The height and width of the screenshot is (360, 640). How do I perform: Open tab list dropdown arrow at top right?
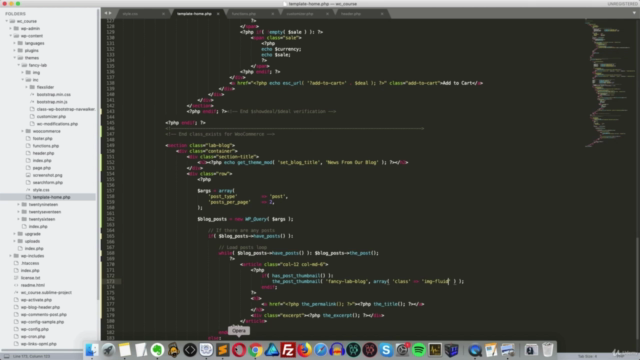[634, 13]
